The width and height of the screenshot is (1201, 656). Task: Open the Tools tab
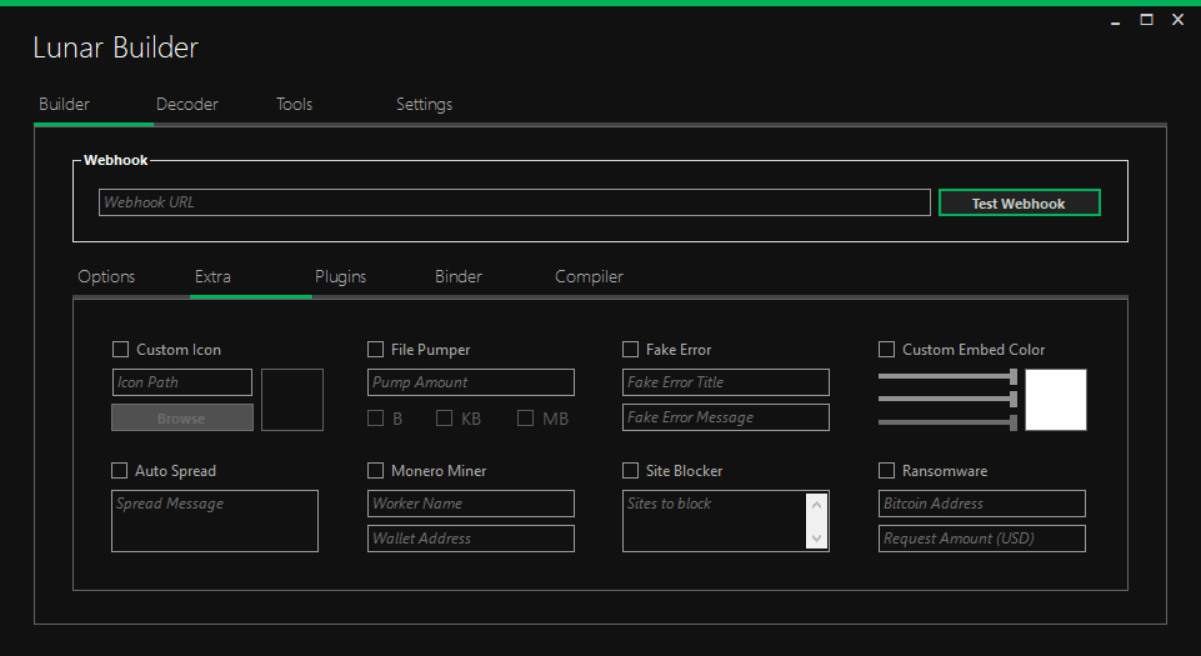coord(294,104)
